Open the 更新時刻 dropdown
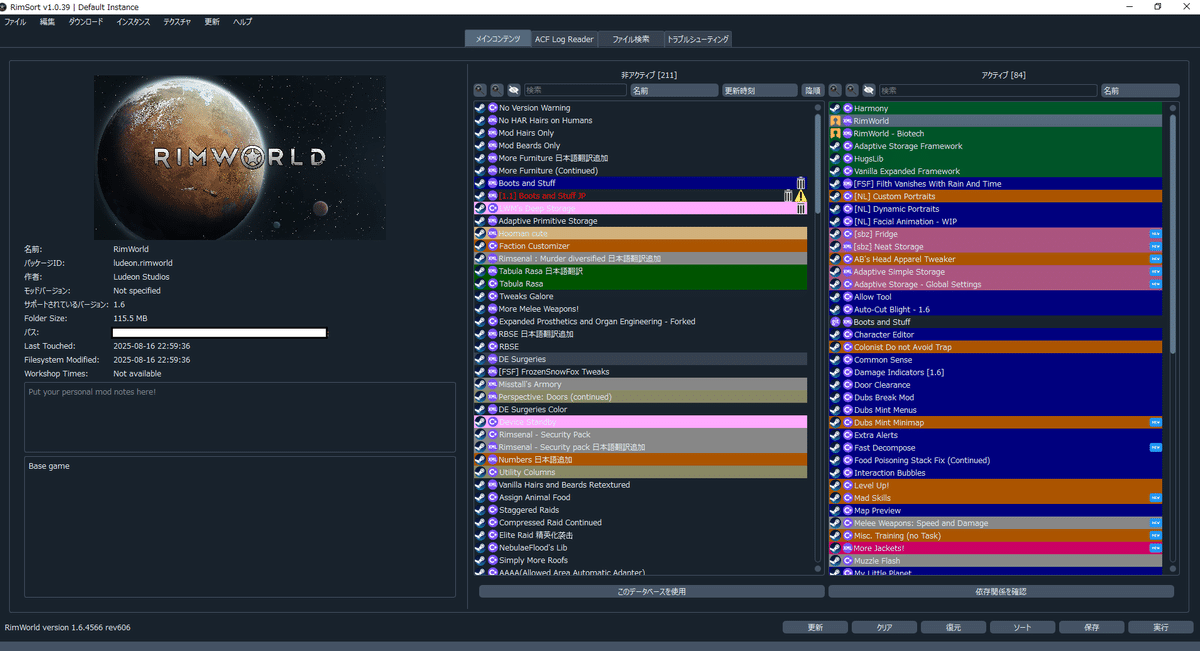1200x651 pixels. tap(760, 89)
